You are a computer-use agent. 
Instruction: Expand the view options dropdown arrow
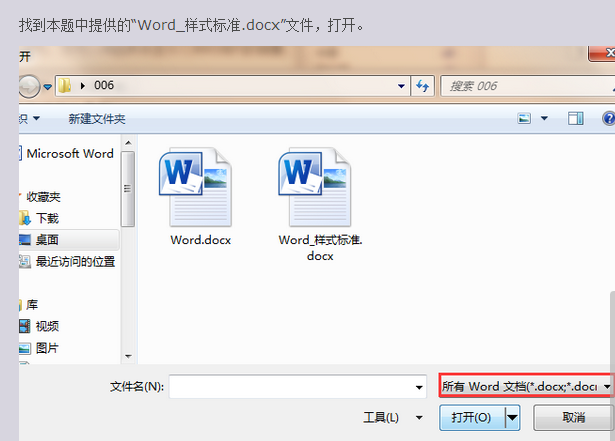pyautogui.click(x=544, y=118)
